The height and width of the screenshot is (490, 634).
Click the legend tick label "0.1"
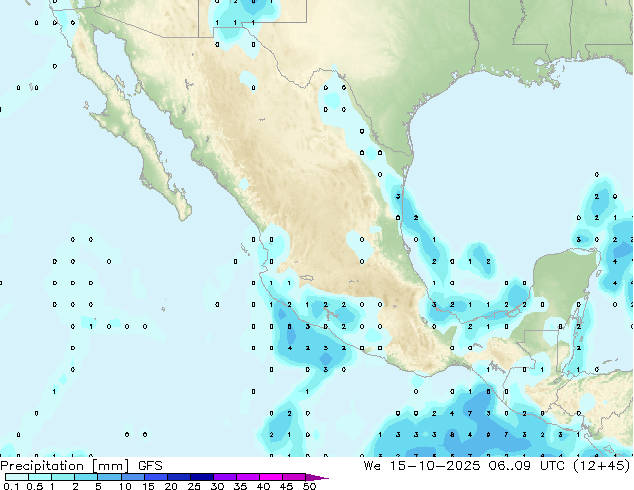coord(11,486)
